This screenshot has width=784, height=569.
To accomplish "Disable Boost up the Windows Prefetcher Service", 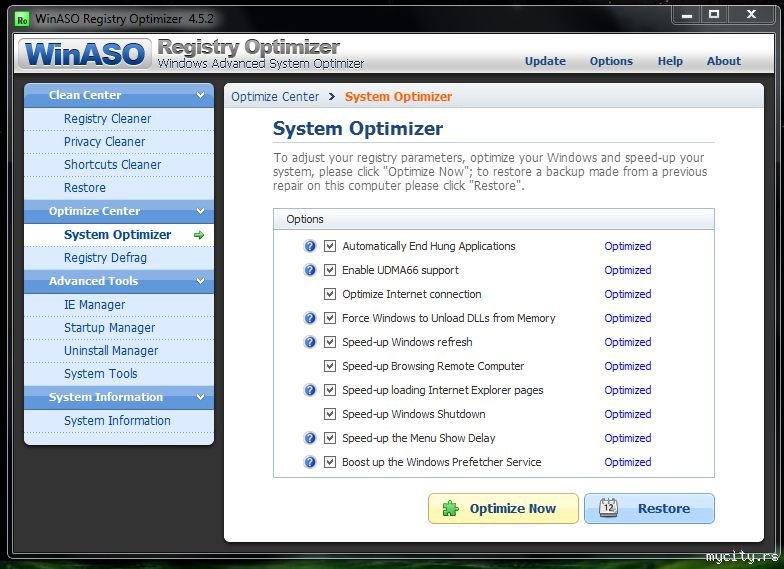I will point(330,462).
